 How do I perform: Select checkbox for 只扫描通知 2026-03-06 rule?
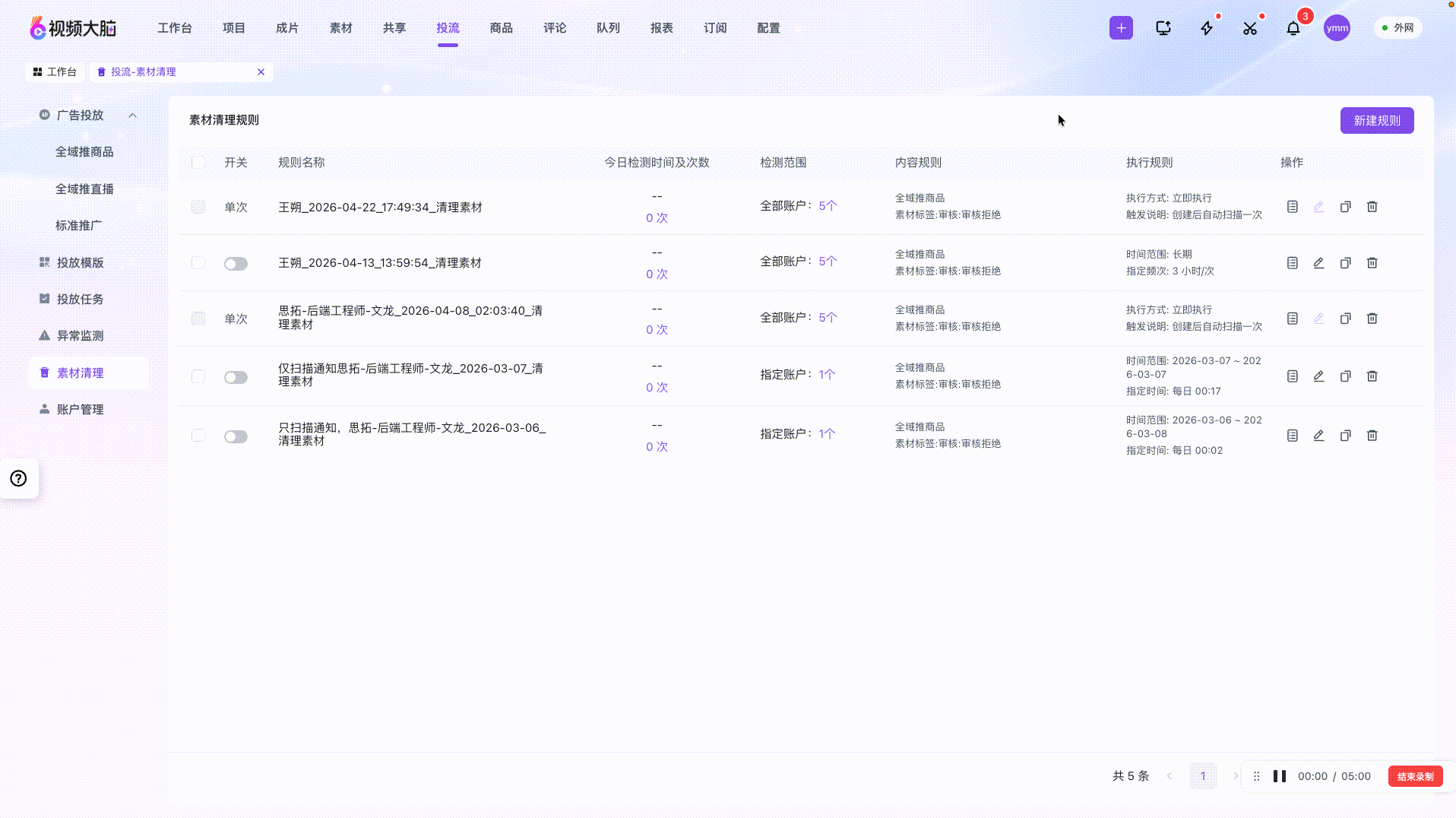pos(198,436)
